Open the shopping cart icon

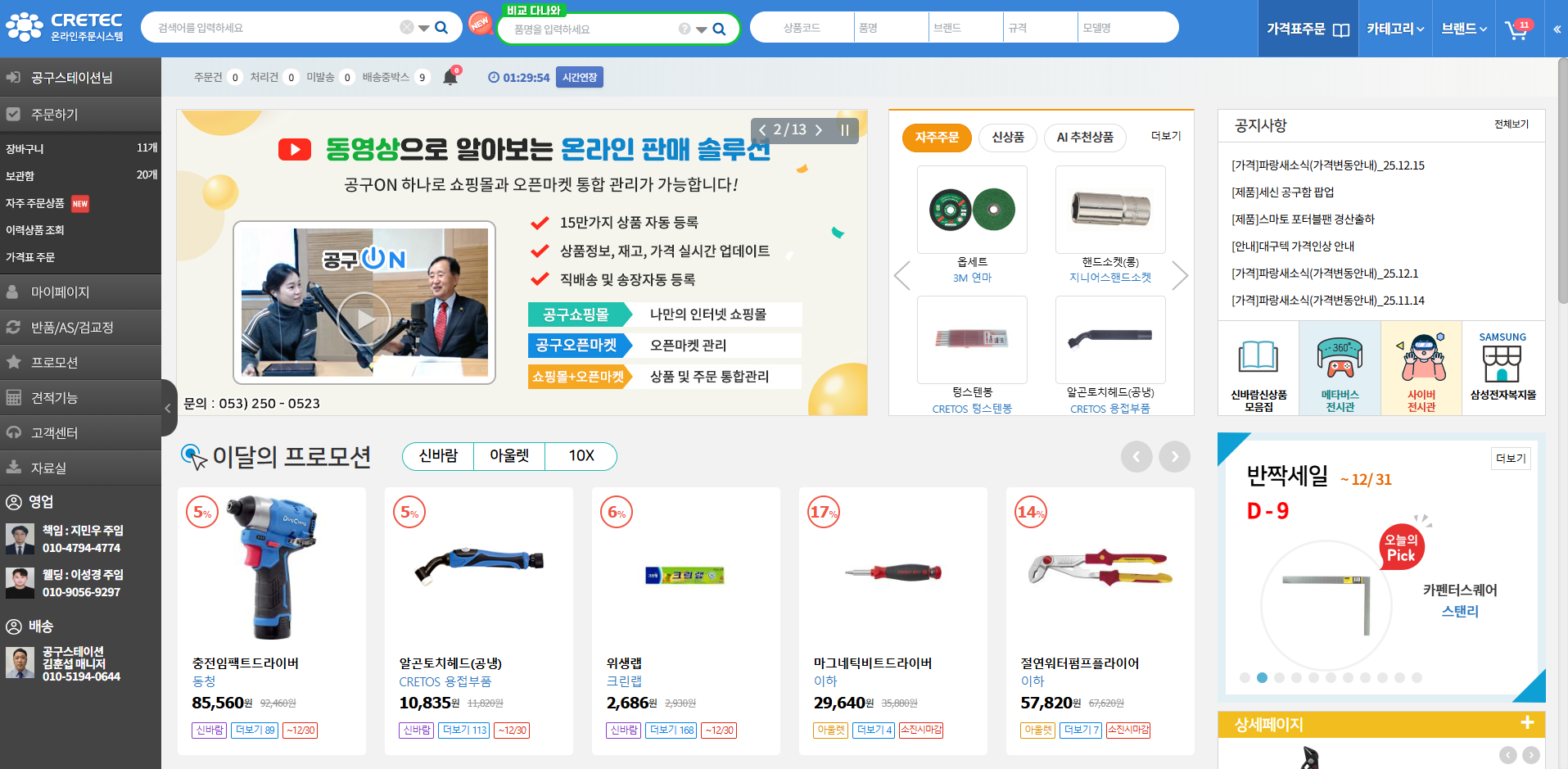tap(1517, 29)
